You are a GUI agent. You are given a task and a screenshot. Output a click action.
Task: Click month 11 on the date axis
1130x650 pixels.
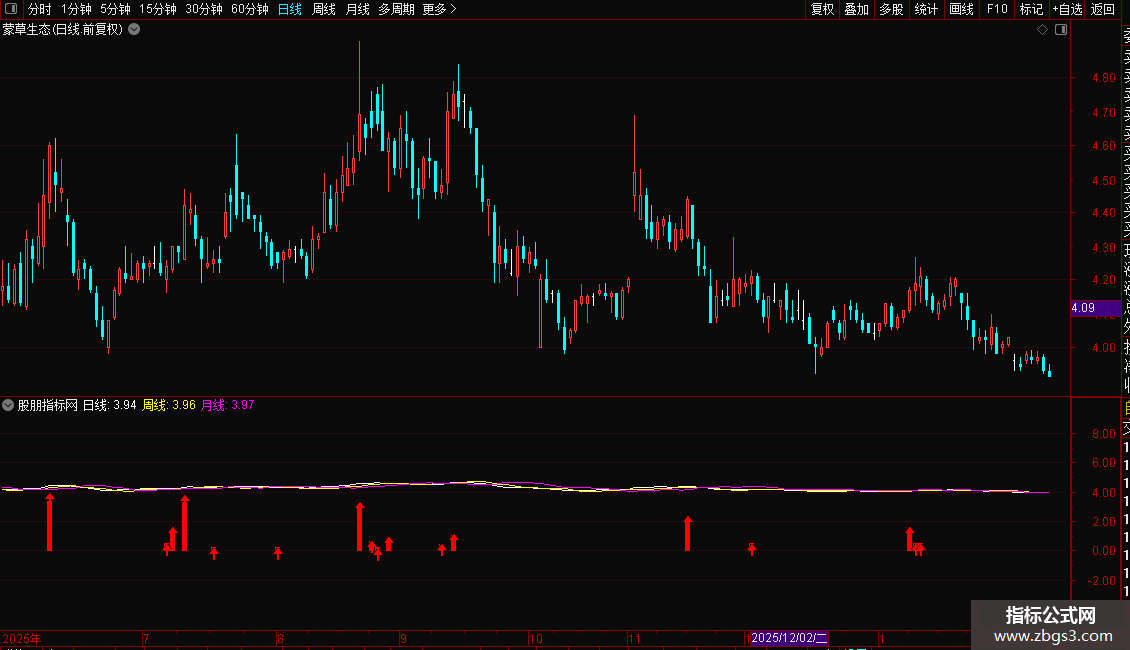(634, 638)
